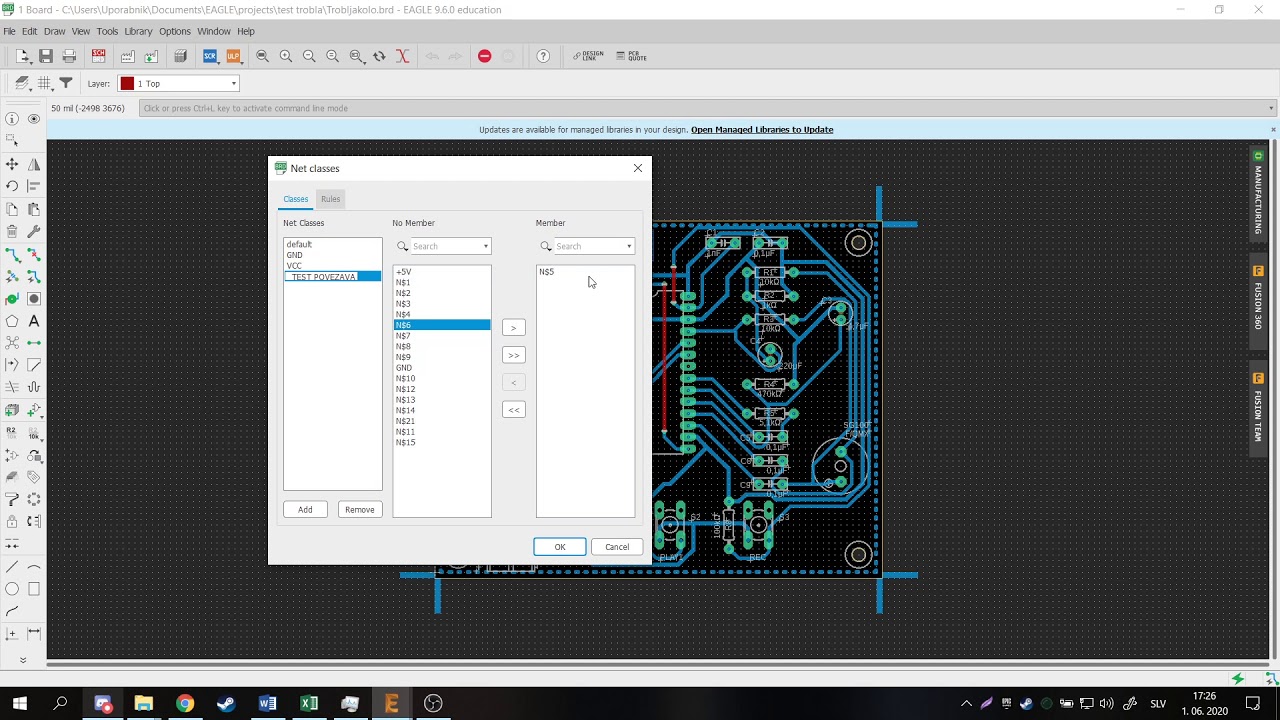1280x720 pixels.
Task: Select the Text tool
Action: click(34, 321)
